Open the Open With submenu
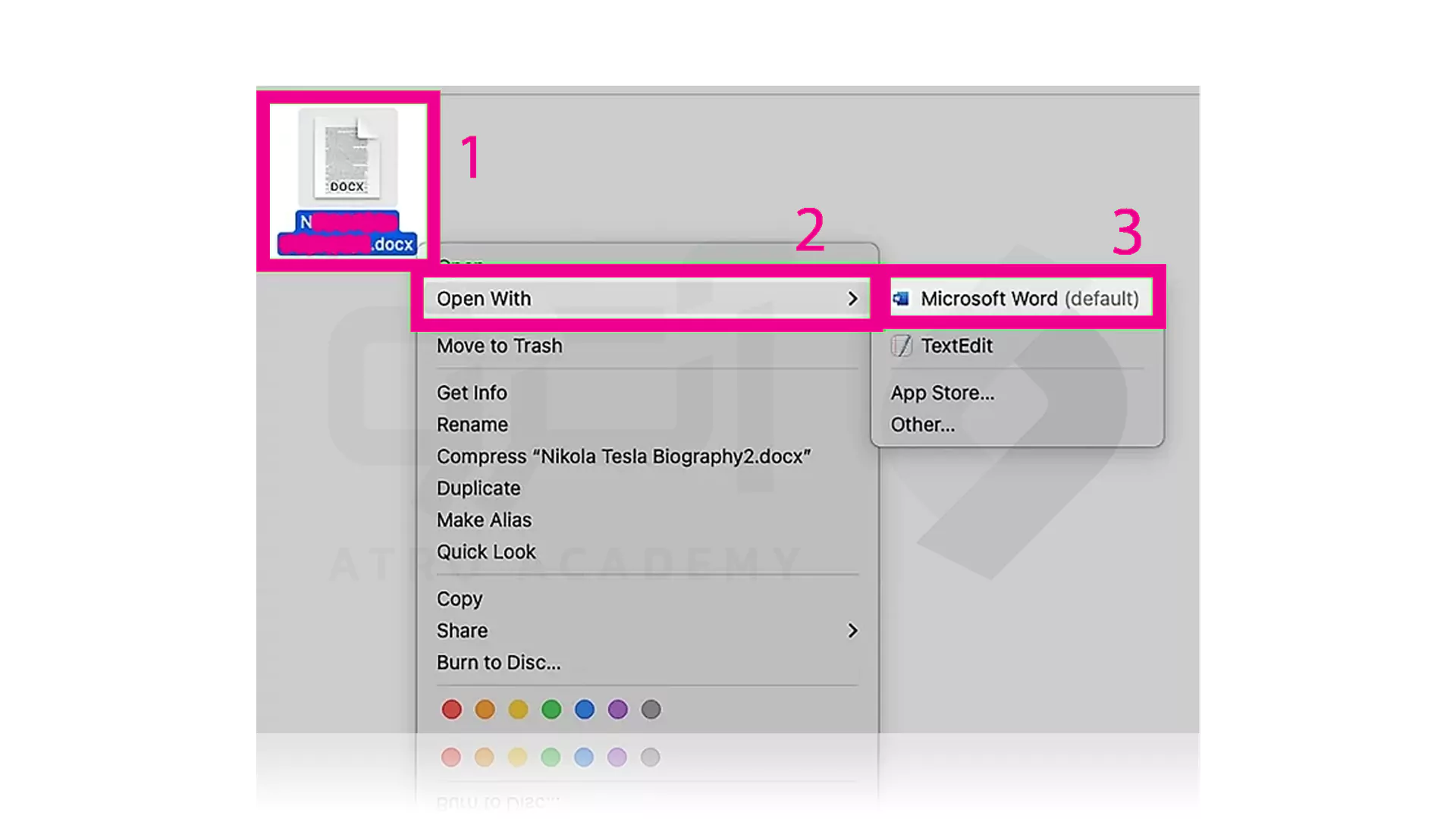Viewport: 1456px width, 819px height. click(x=647, y=299)
